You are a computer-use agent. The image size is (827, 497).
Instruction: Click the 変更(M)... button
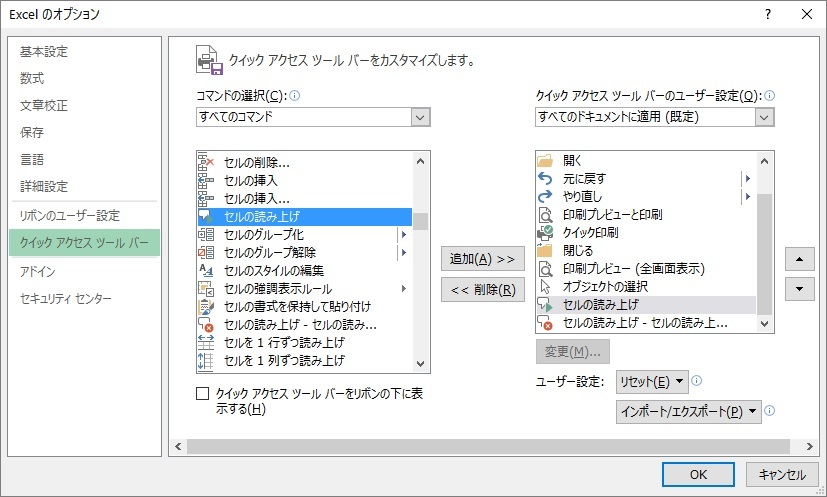tap(573, 351)
